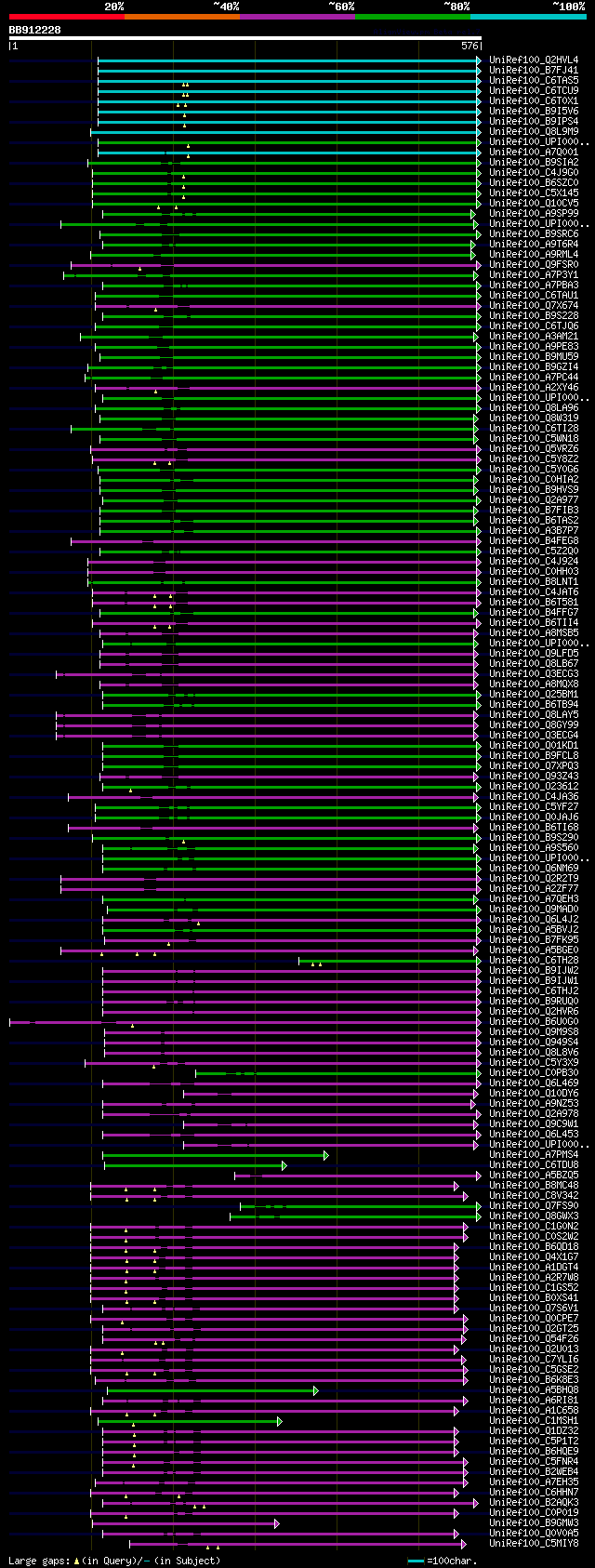
Task: Select the UniRef100_A8MSB5 label
Action: click(534, 632)
